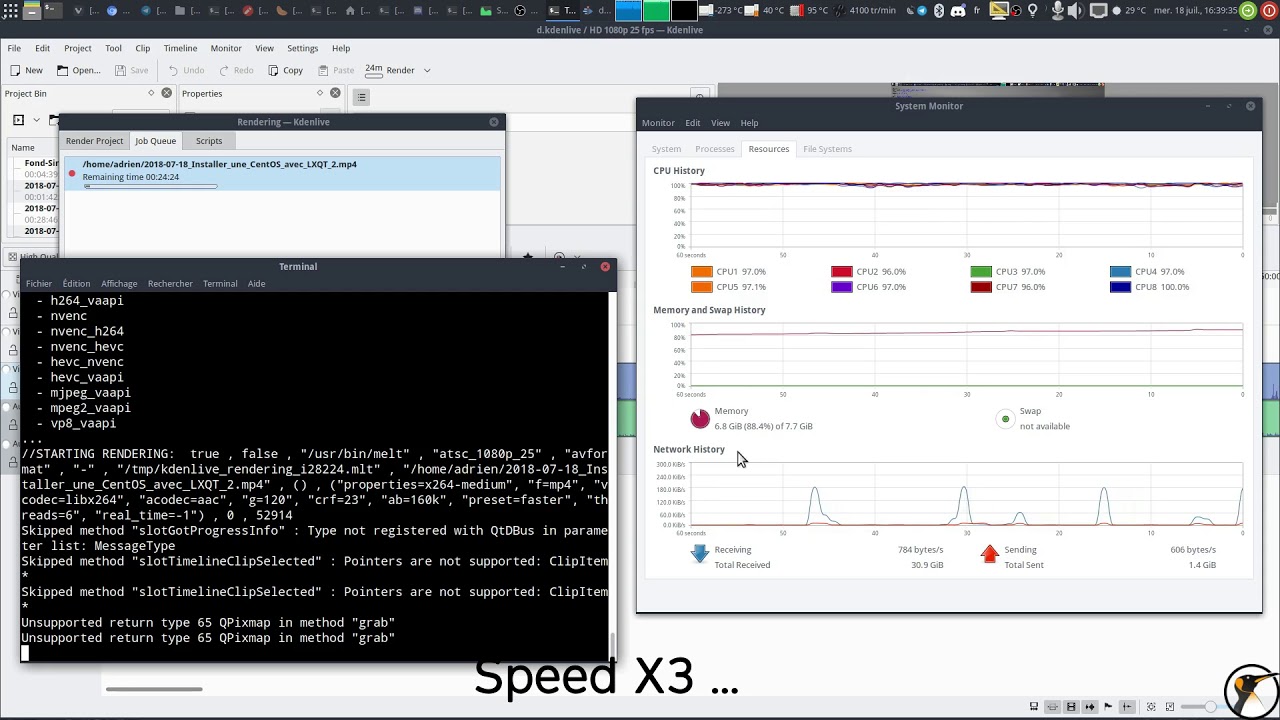Open the Settings menu in Kdenlive
Screen dimensions: 1280x720
point(302,48)
